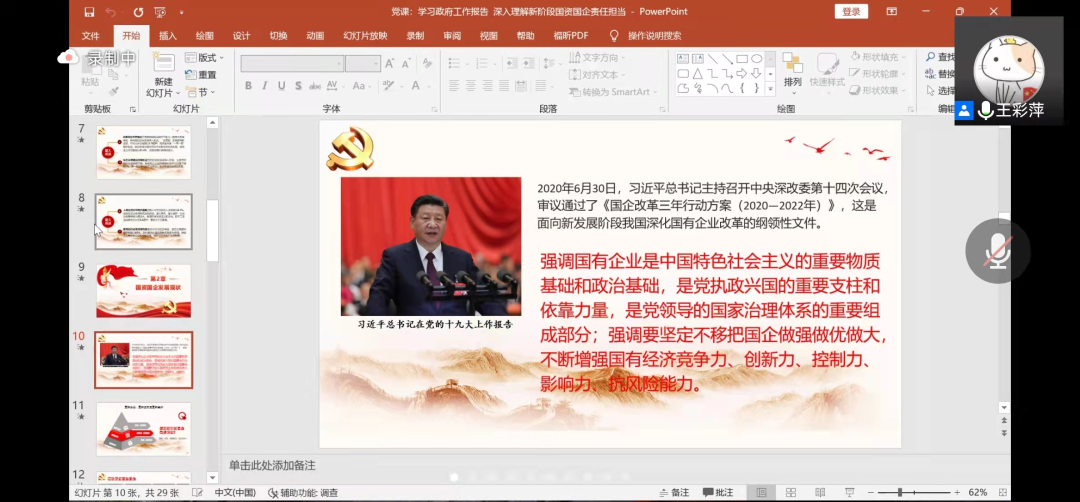Click the Login (登录) button

pyautogui.click(x=850, y=12)
